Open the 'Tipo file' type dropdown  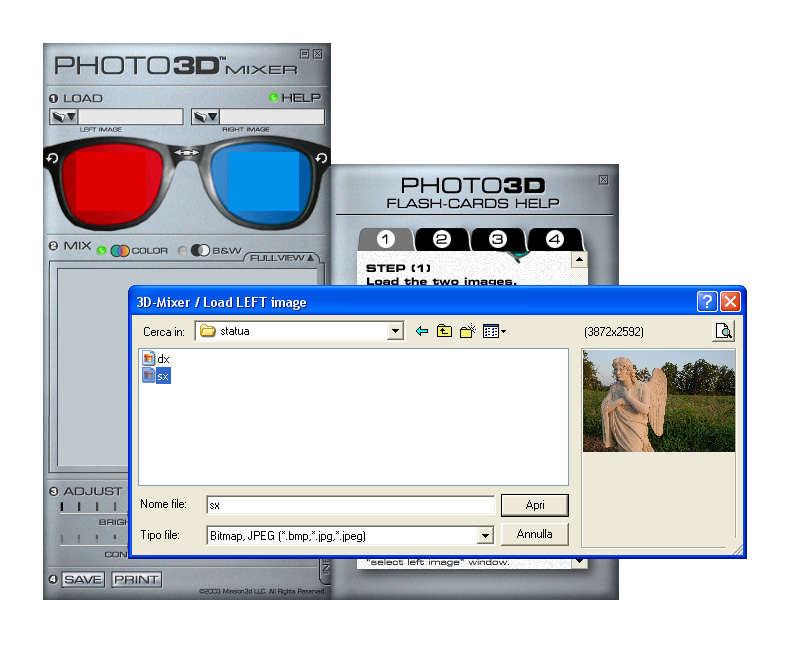(x=485, y=536)
